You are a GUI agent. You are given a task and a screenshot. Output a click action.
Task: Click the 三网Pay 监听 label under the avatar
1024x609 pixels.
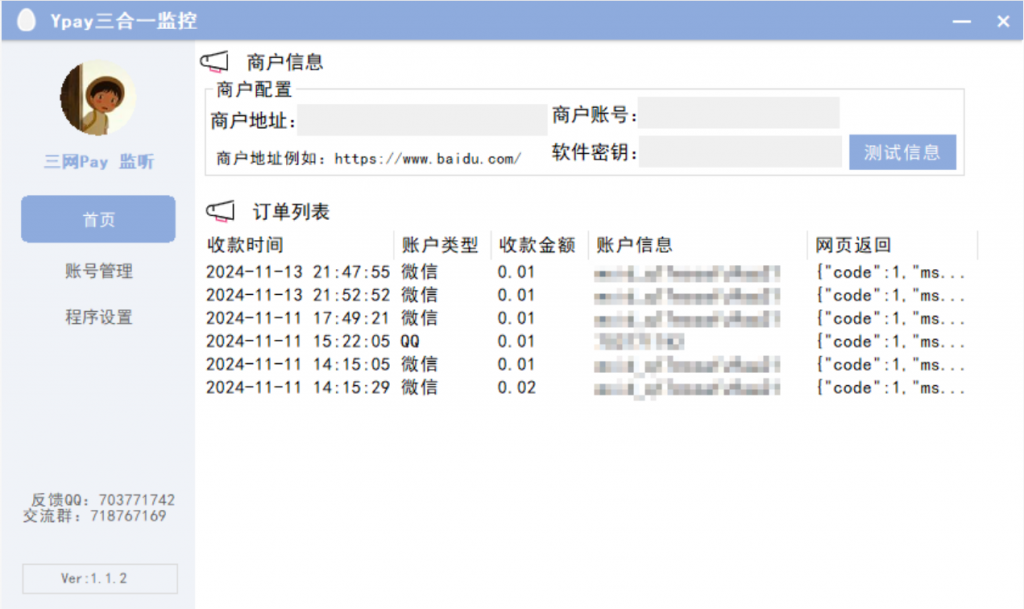click(98, 162)
